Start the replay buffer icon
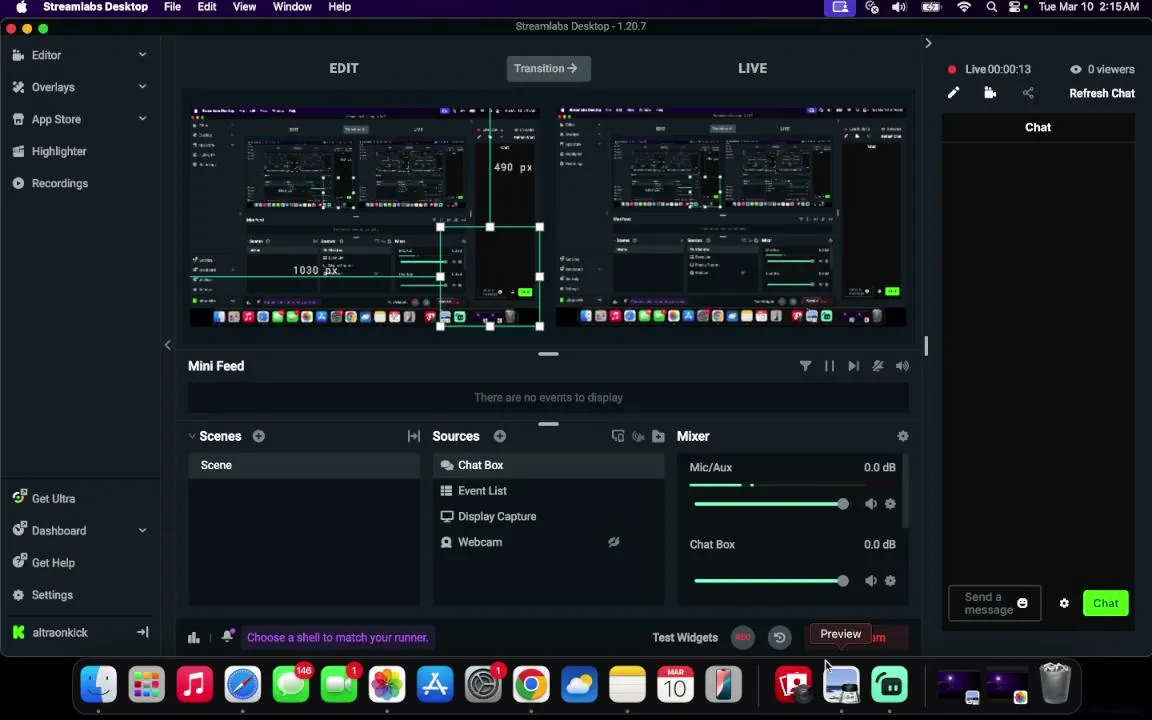The width and height of the screenshot is (1152, 720). point(780,638)
